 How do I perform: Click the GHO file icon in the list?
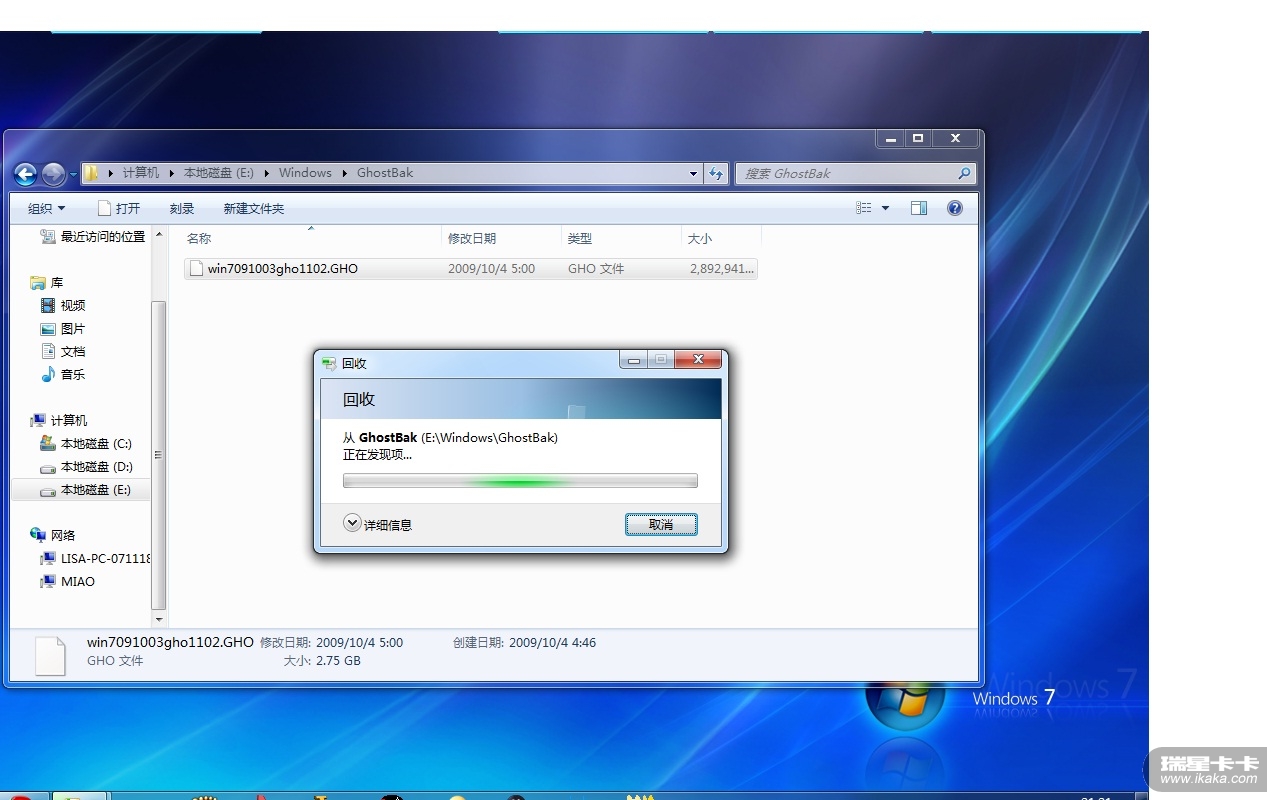196,268
